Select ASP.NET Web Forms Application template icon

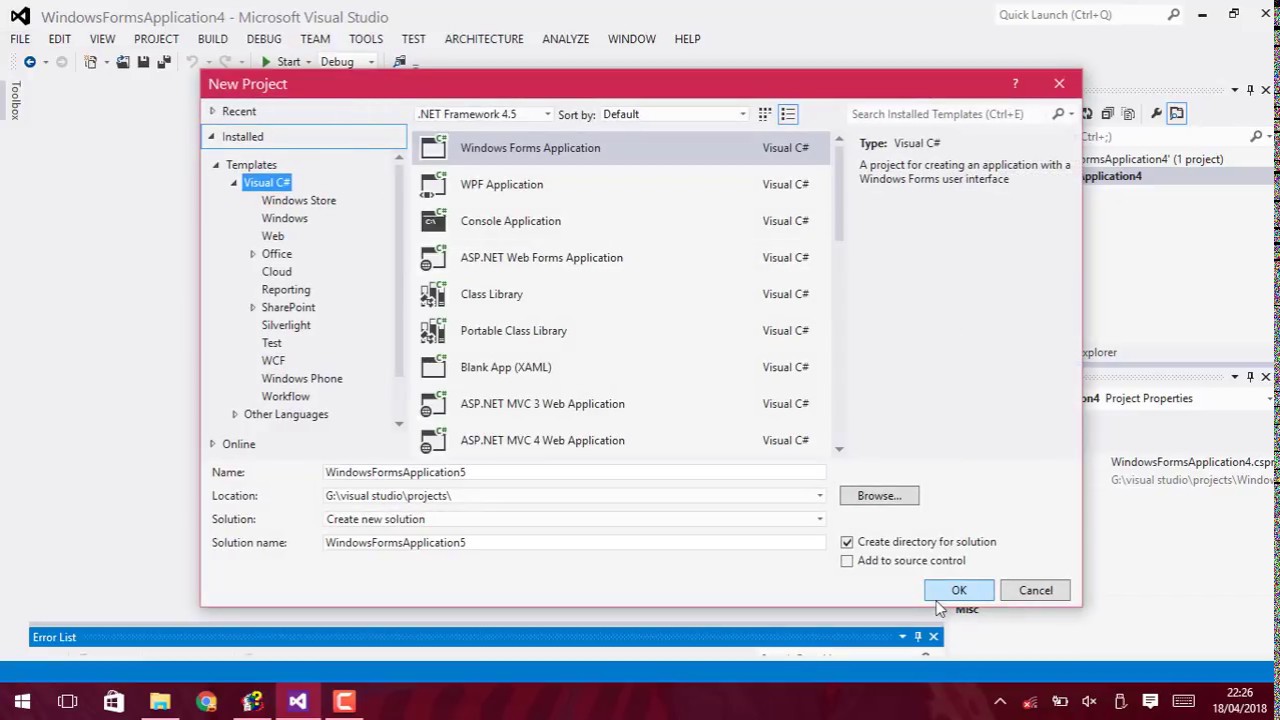click(433, 258)
